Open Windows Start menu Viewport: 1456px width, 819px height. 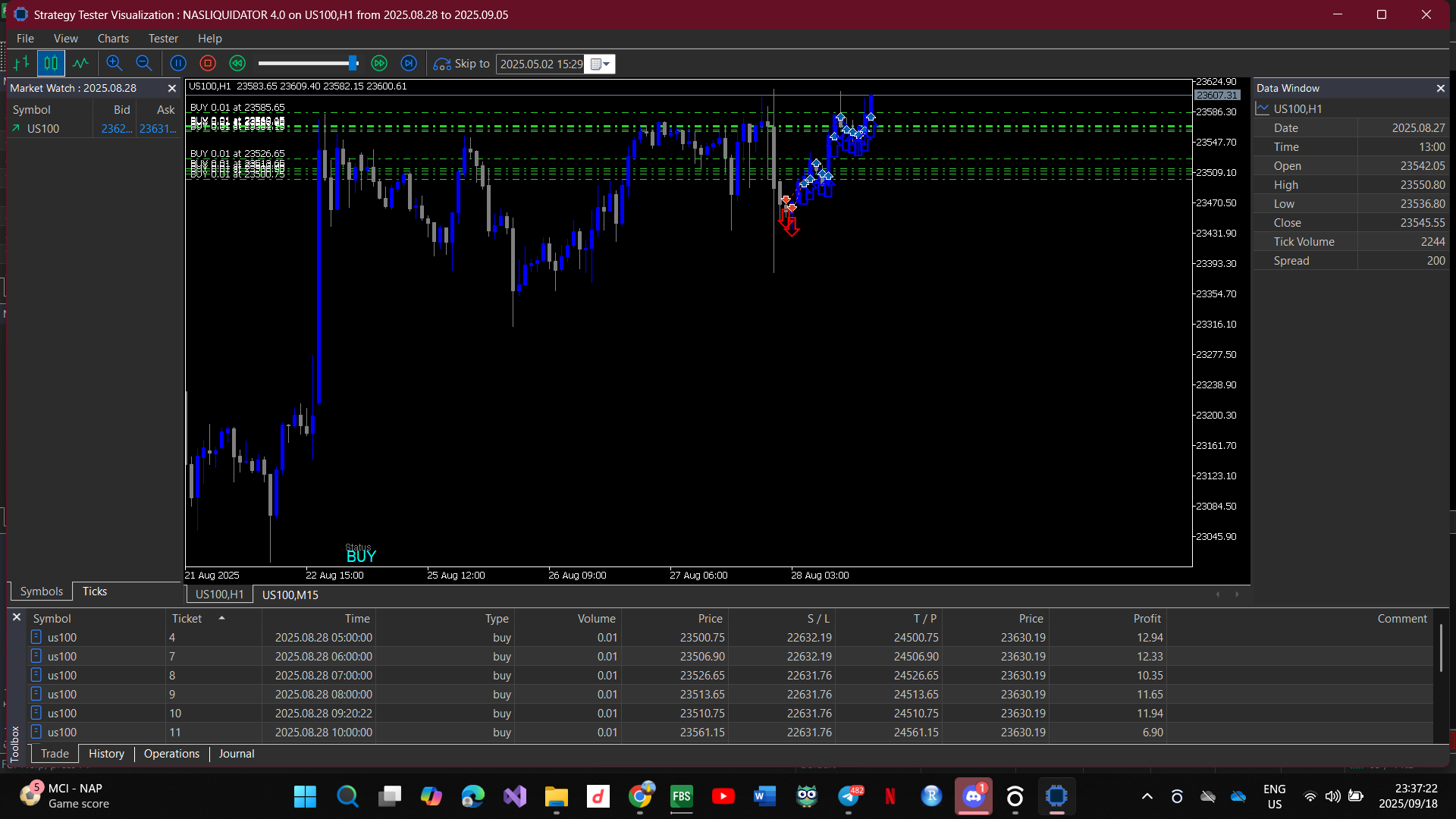[305, 796]
